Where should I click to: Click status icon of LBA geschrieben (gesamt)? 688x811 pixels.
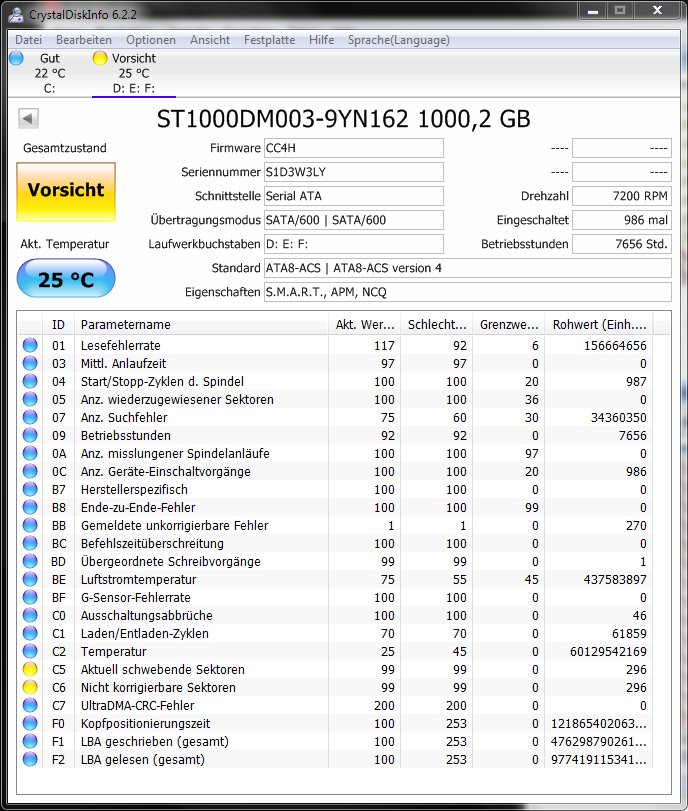point(30,741)
